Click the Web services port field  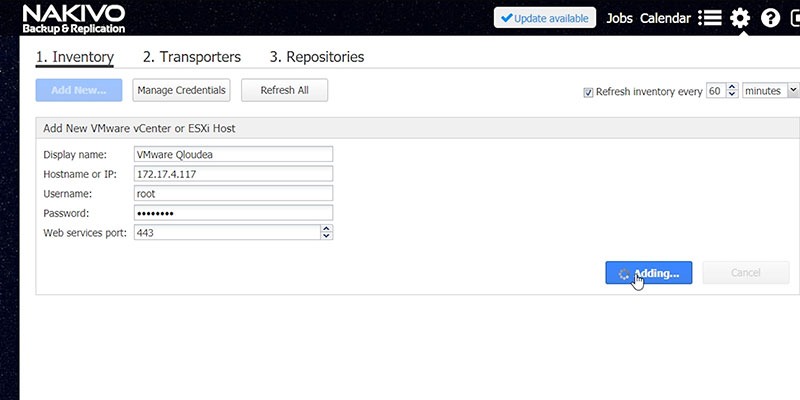(227, 233)
